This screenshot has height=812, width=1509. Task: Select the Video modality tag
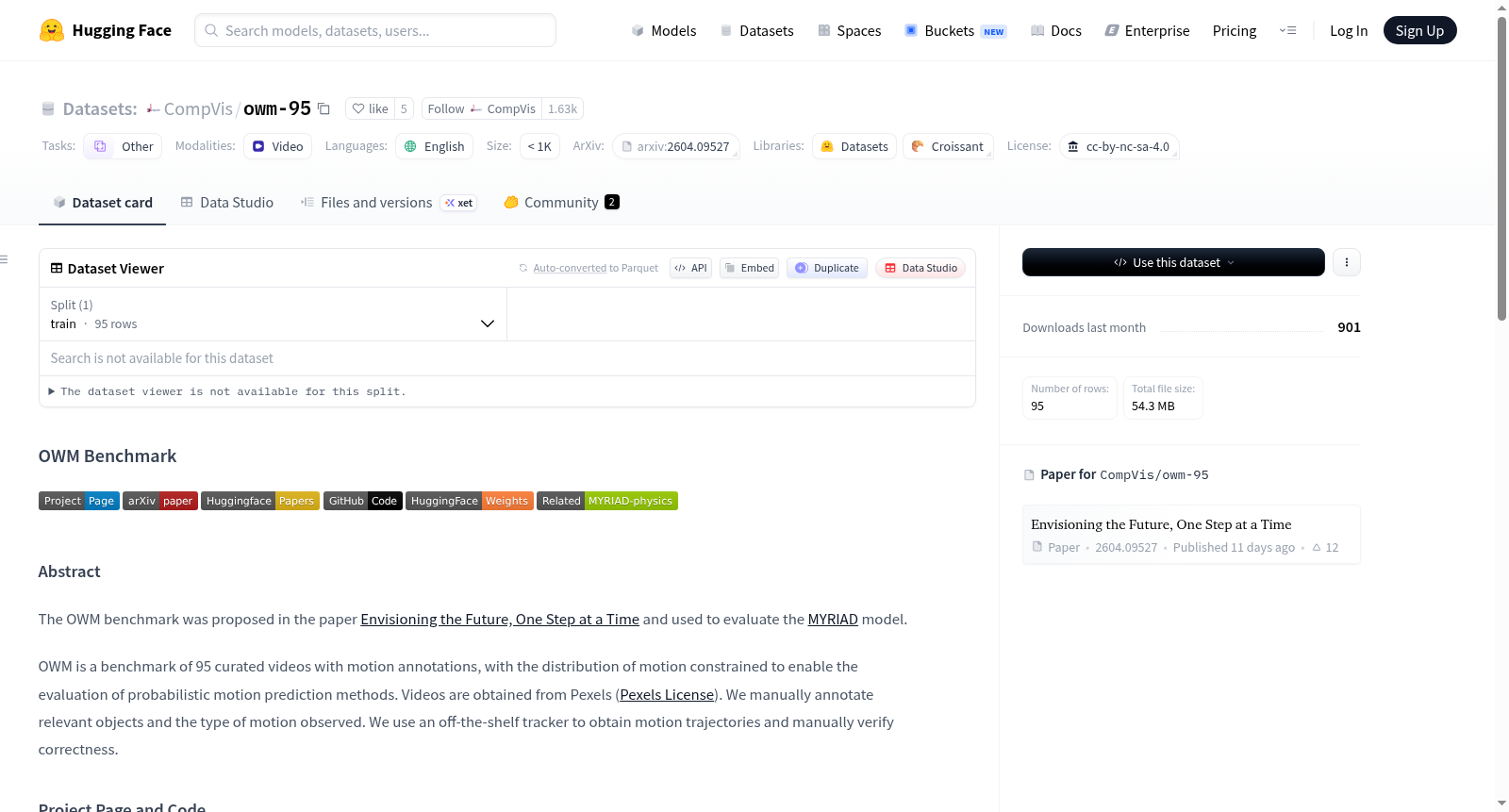277,146
